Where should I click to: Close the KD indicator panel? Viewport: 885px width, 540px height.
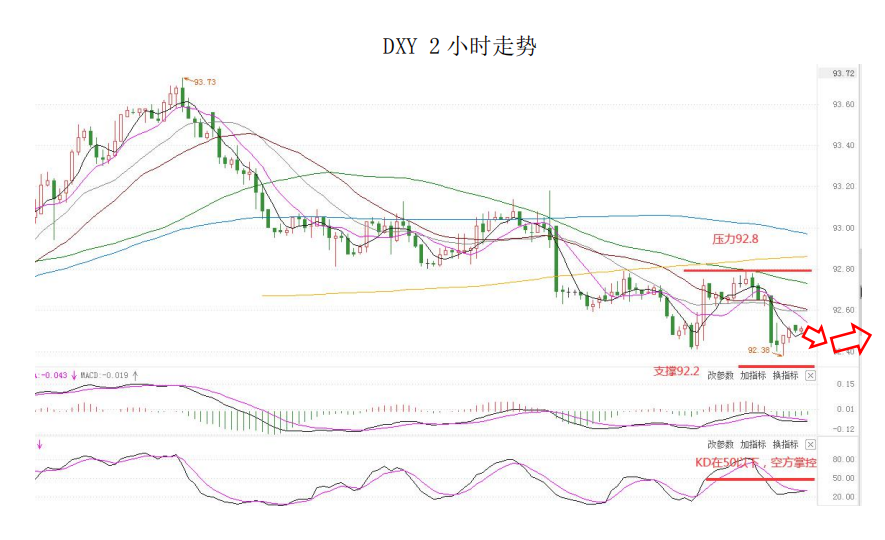pyautogui.click(x=810, y=445)
